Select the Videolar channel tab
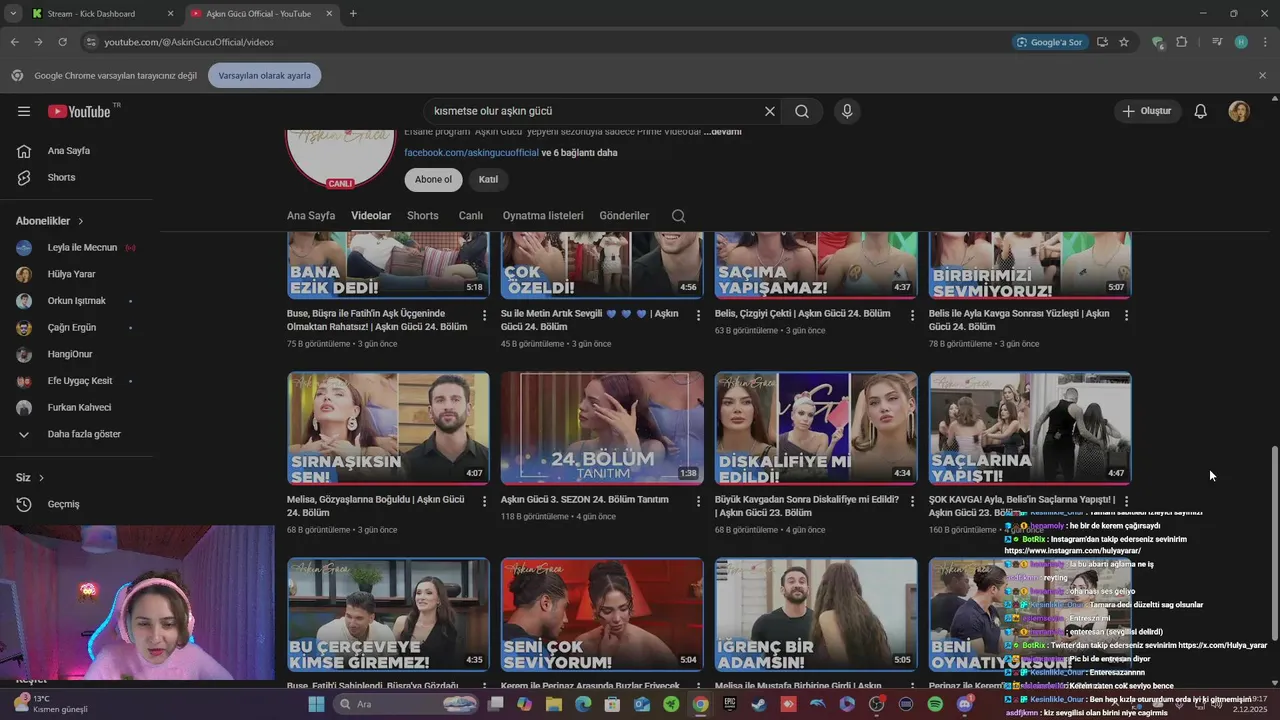The height and width of the screenshot is (720, 1280). [371, 216]
